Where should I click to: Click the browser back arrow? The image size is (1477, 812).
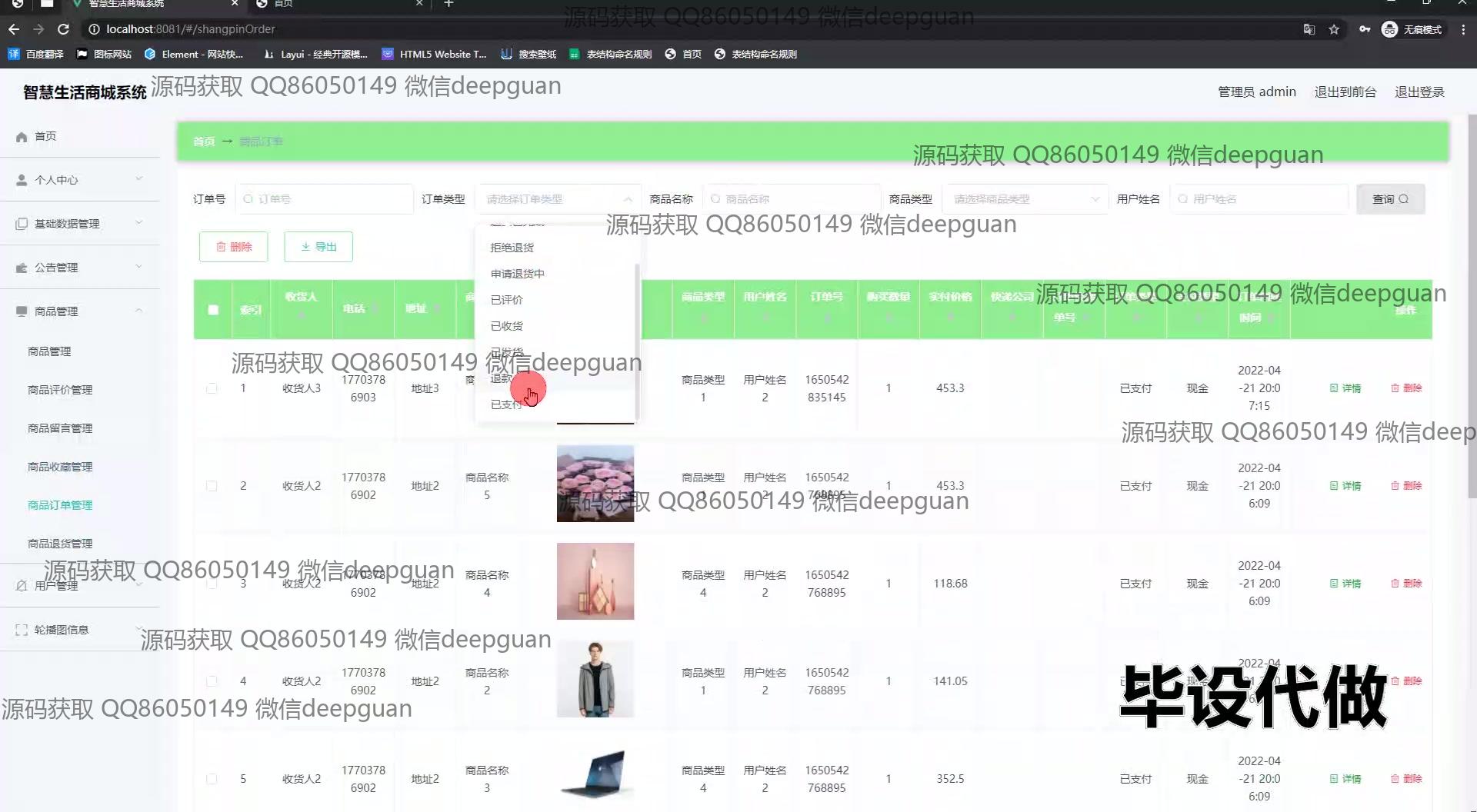click(x=14, y=29)
